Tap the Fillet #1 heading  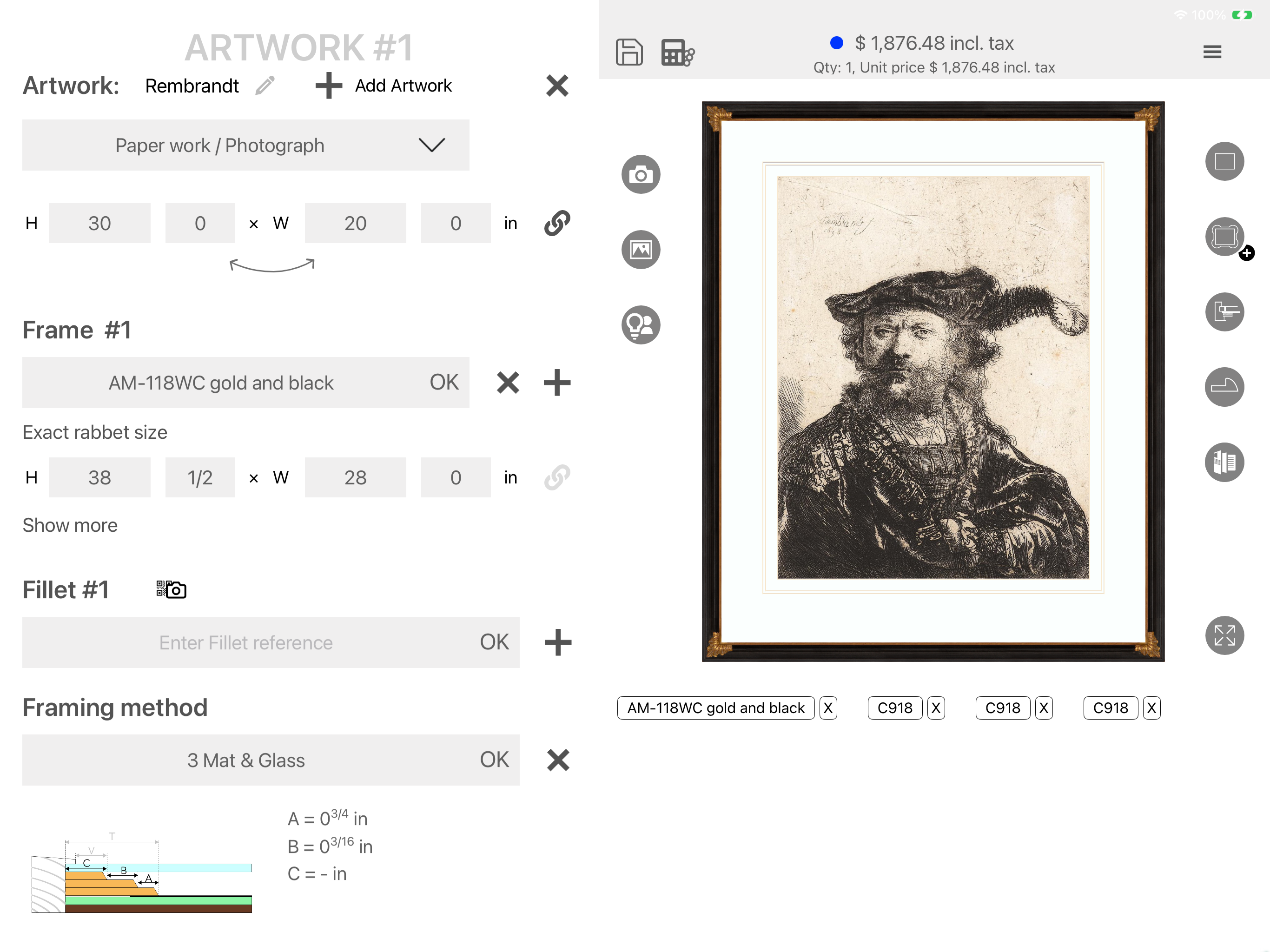click(66, 590)
